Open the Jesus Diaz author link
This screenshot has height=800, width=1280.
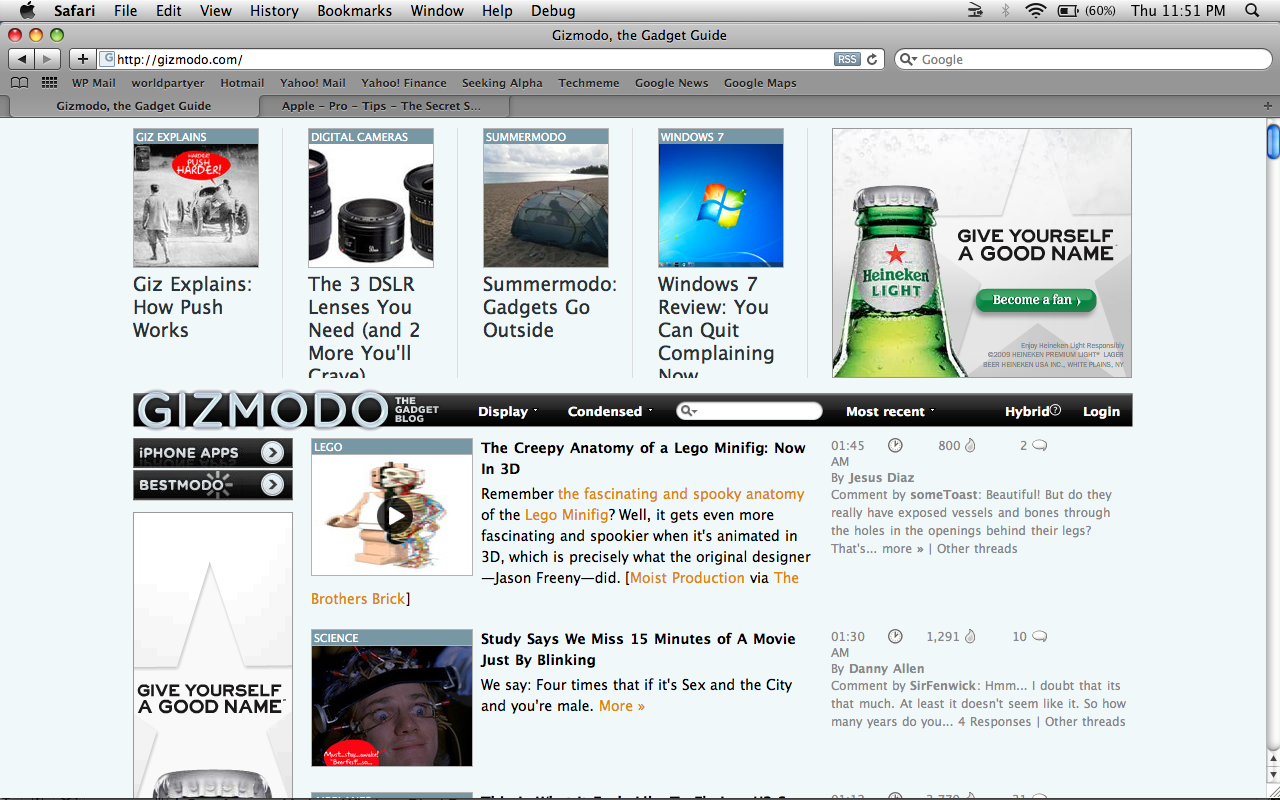[x=881, y=477]
